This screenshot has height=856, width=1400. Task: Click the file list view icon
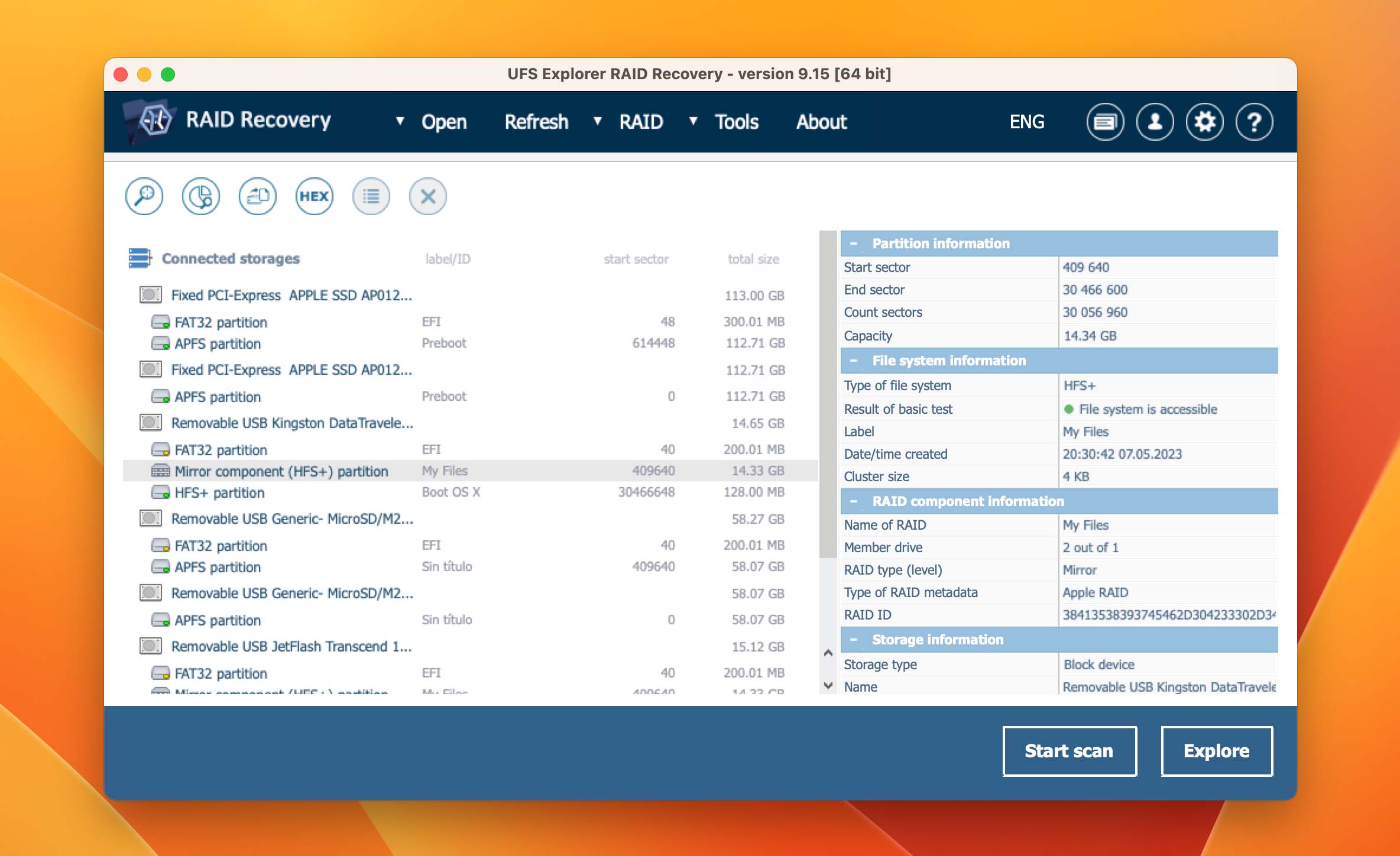pyautogui.click(x=371, y=195)
